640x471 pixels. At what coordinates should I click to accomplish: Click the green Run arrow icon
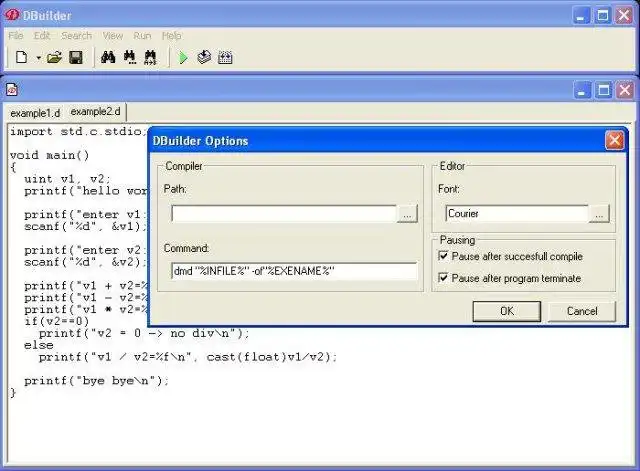pos(183,58)
